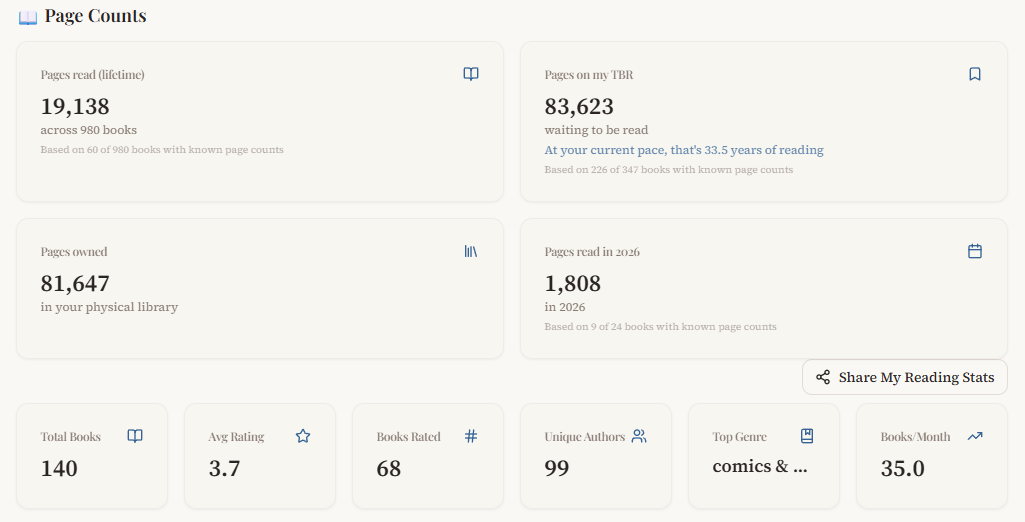Viewport: 1025px width, 522px height.
Task: Click the star icon in Avg Rating card
Action: (303, 436)
